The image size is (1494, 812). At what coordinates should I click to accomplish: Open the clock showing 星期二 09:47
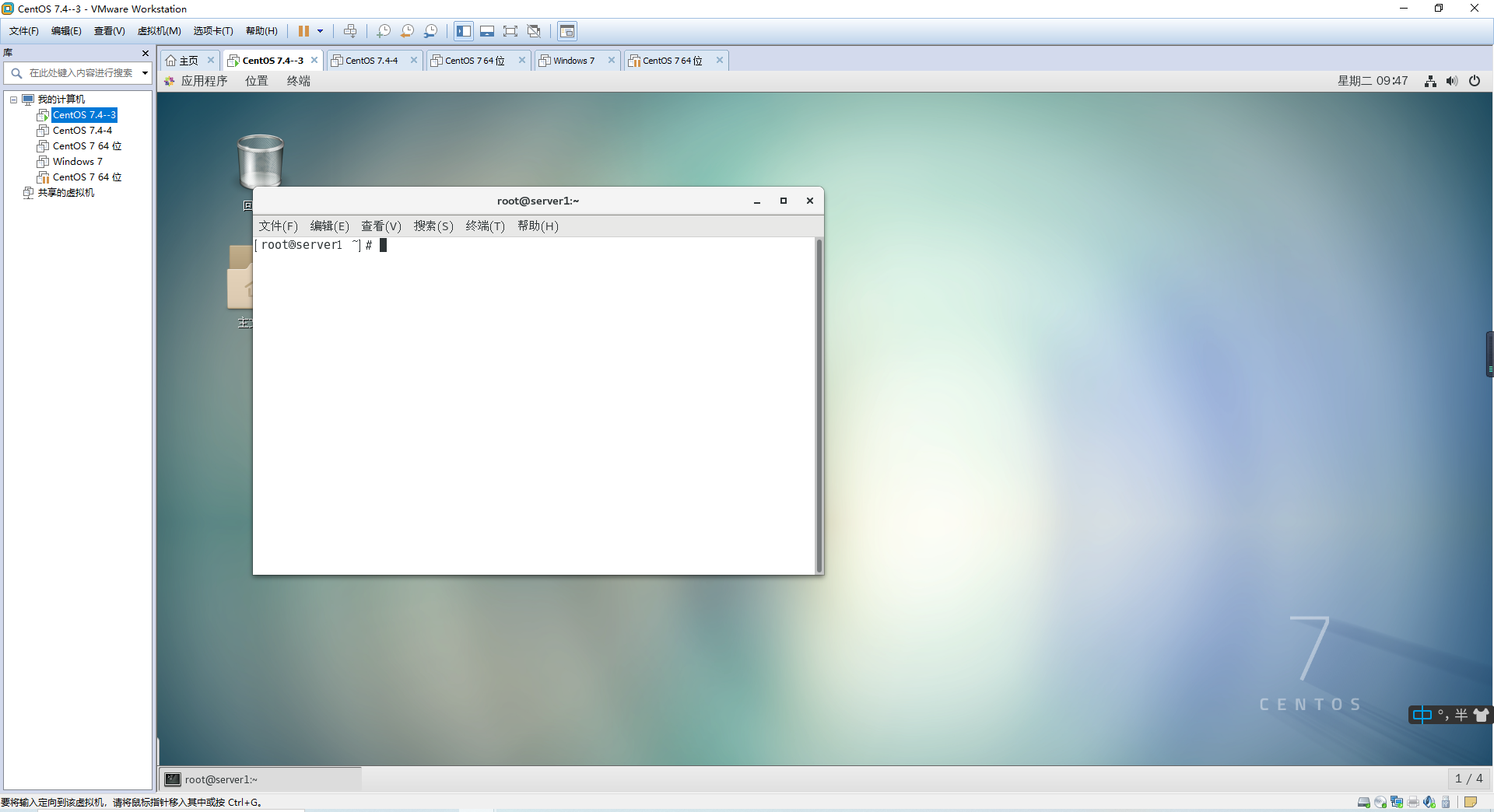1373,81
